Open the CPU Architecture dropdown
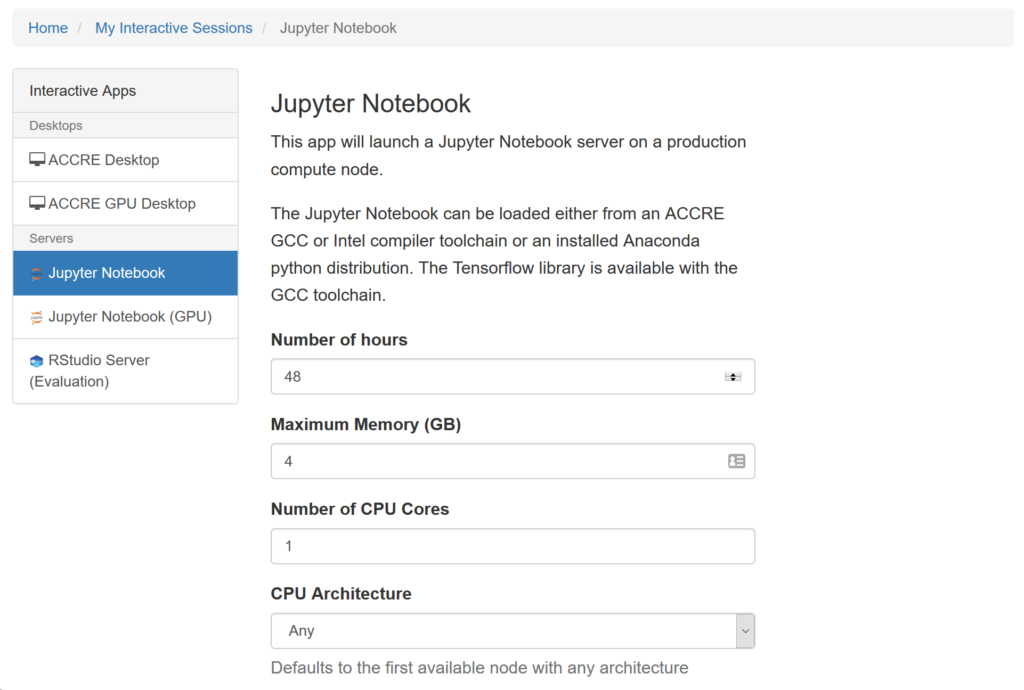Viewport: 1024px width, 690px height. click(513, 631)
